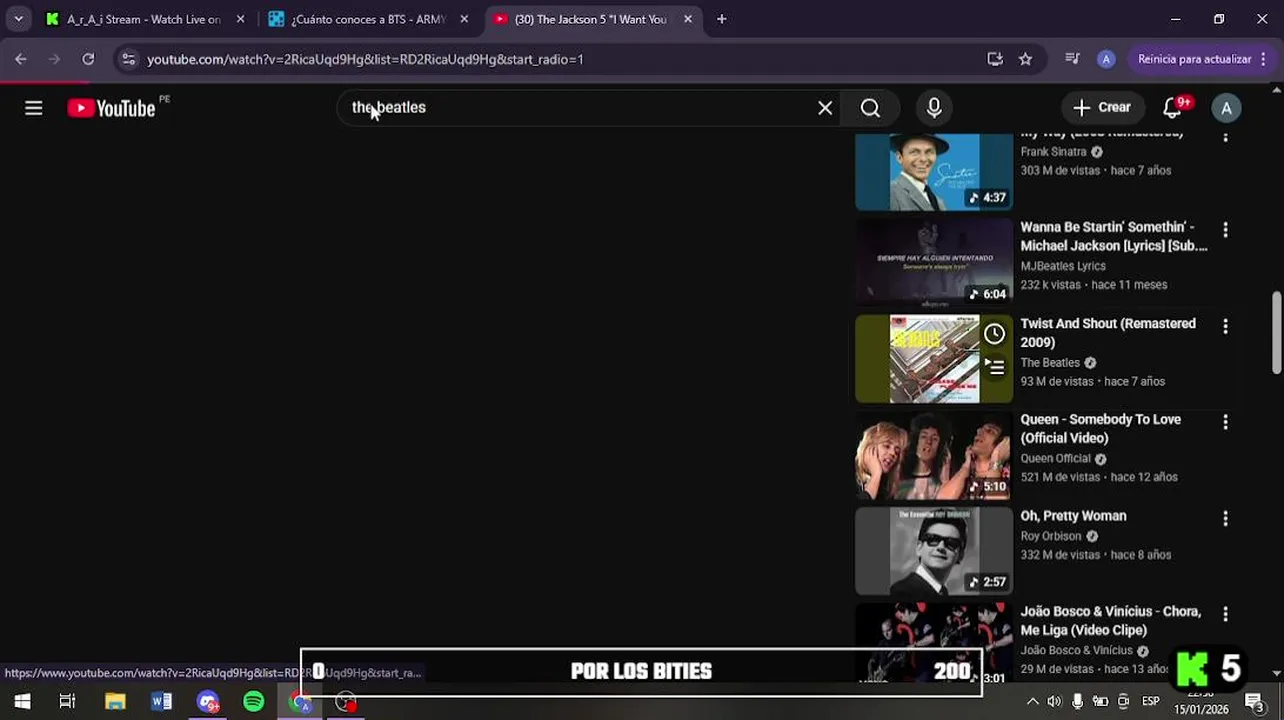Open options for Twist And Shout video
The image size is (1284, 720).
pyautogui.click(x=1225, y=326)
